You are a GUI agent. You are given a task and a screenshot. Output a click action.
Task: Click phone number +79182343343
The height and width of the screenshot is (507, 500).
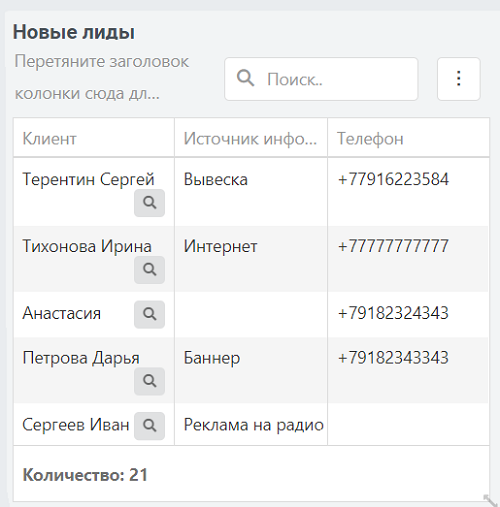click(x=393, y=358)
